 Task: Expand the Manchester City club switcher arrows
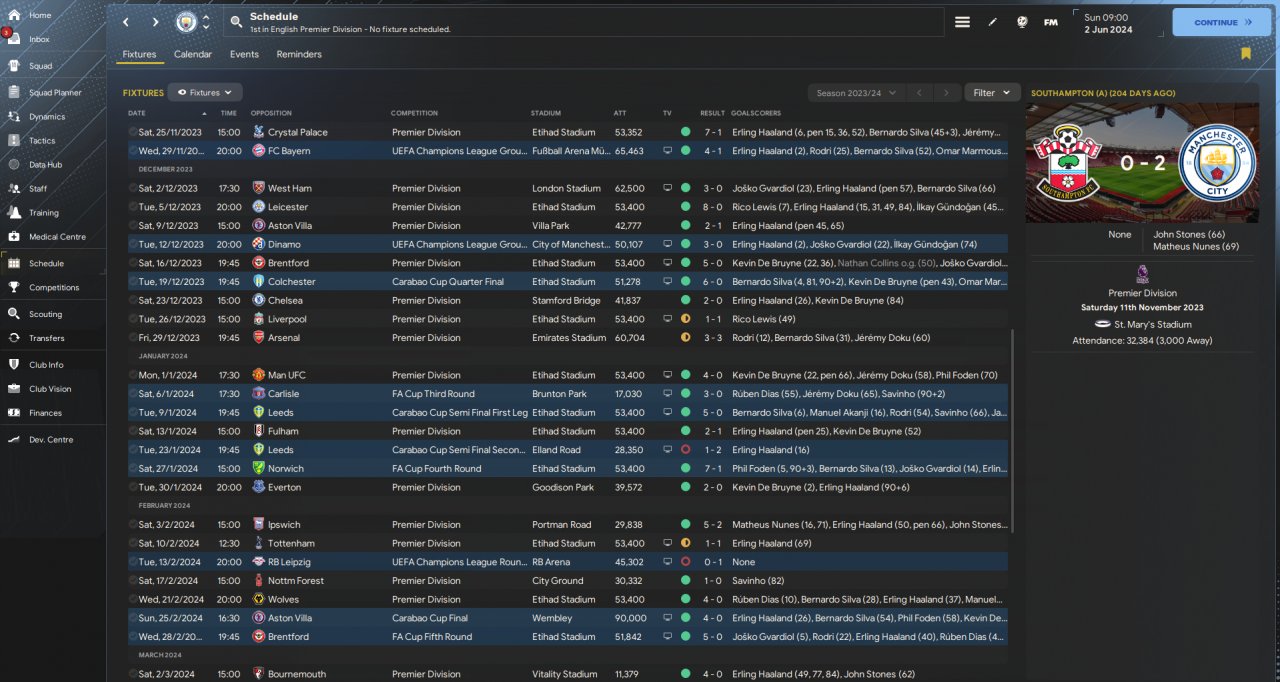coord(206,22)
